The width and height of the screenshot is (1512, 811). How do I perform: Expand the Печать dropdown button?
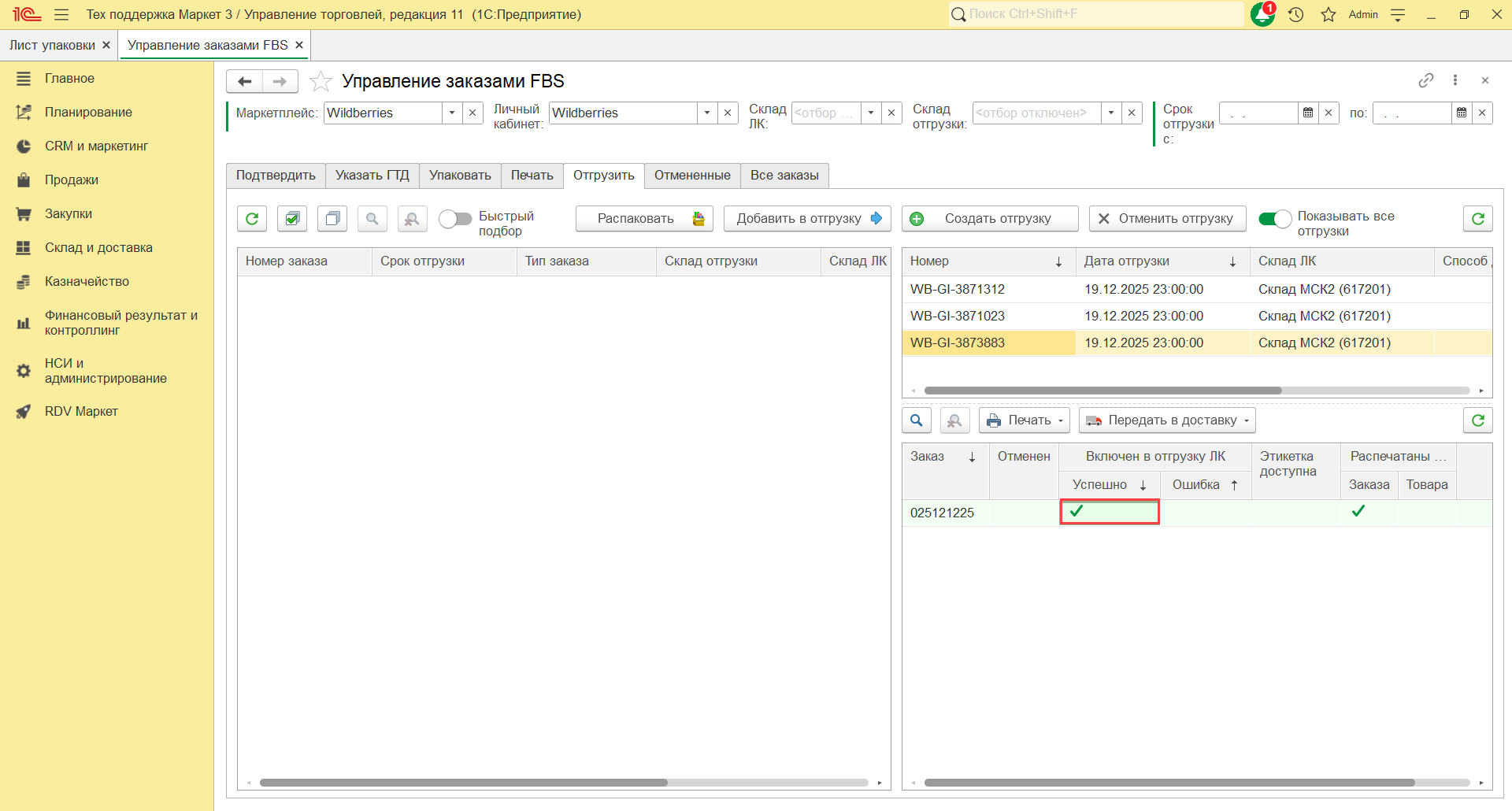click(1025, 420)
